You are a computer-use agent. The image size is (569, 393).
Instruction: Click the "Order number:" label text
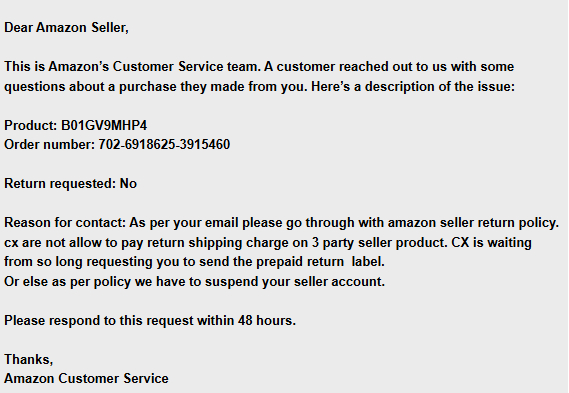click(49, 144)
